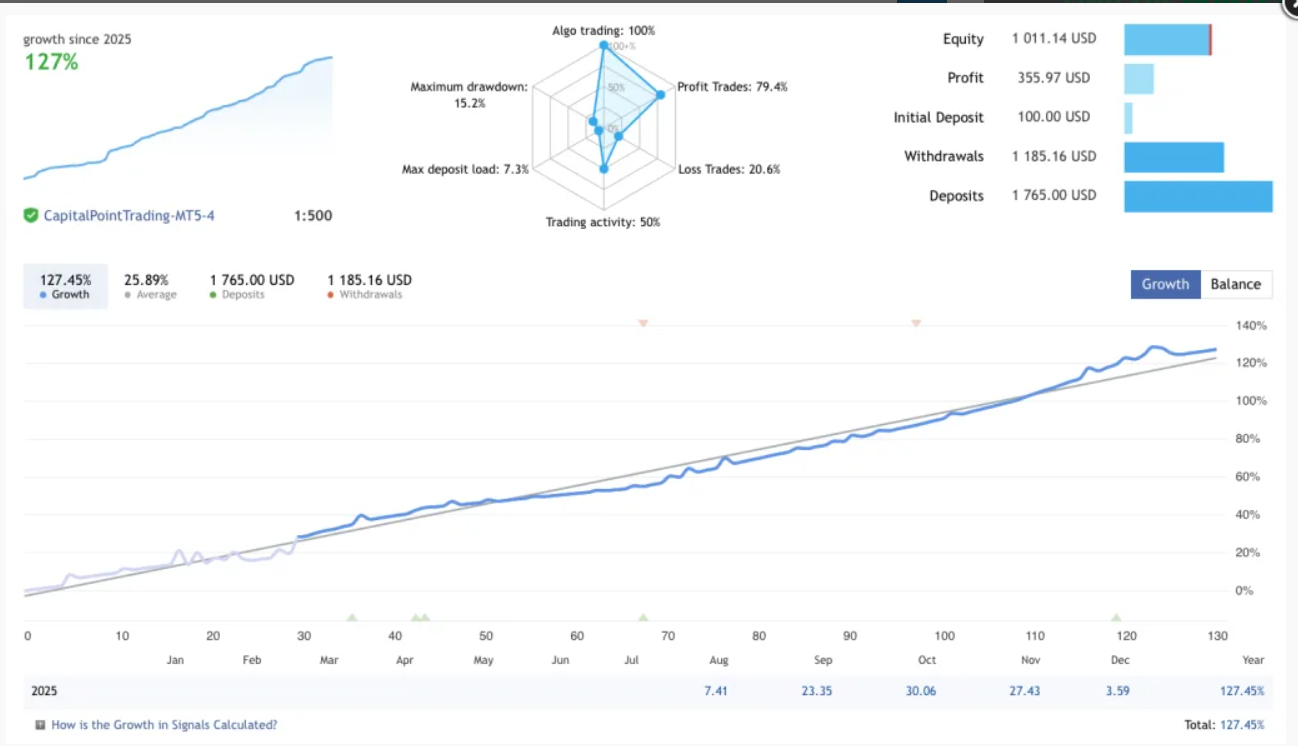
Task: Click the green deposit marker near week 119
Action: (1116, 618)
